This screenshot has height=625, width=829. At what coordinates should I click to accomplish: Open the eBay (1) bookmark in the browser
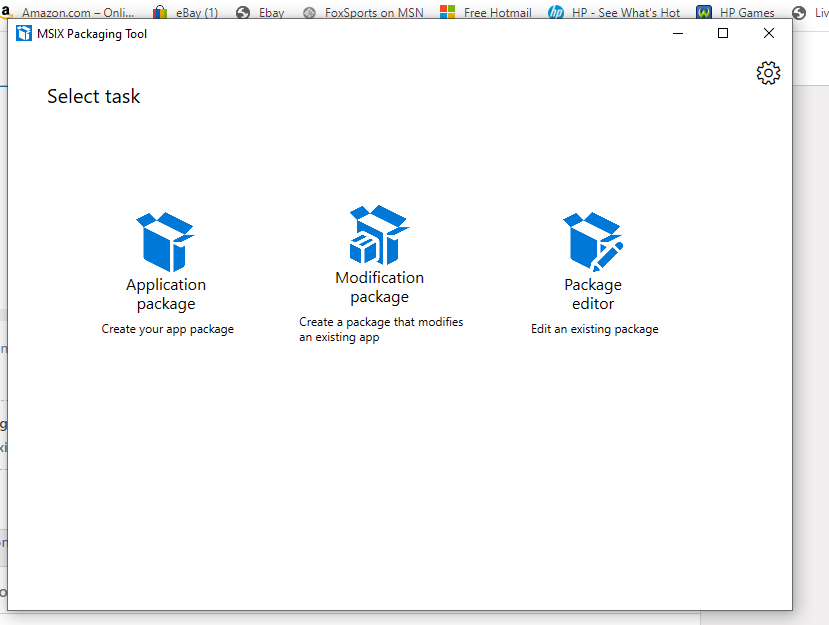coord(186,12)
